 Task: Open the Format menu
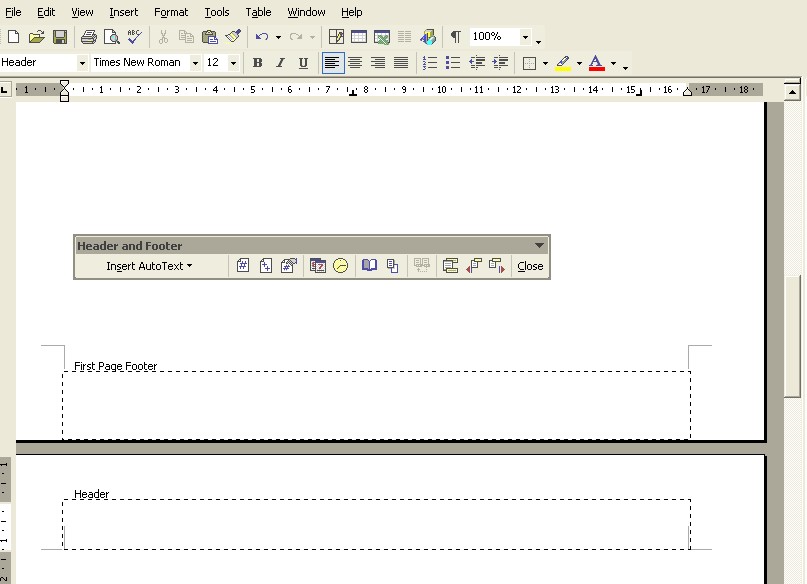click(x=171, y=12)
